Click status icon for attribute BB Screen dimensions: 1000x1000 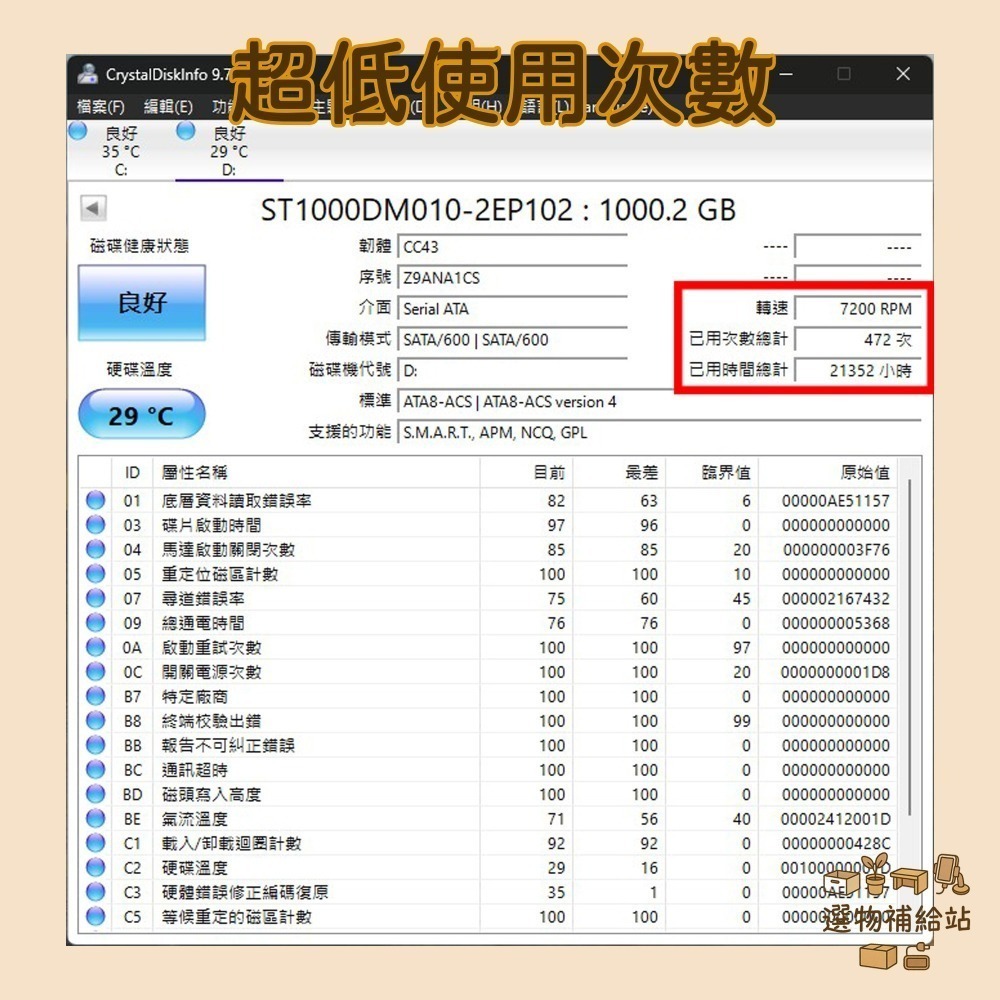pos(96,745)
